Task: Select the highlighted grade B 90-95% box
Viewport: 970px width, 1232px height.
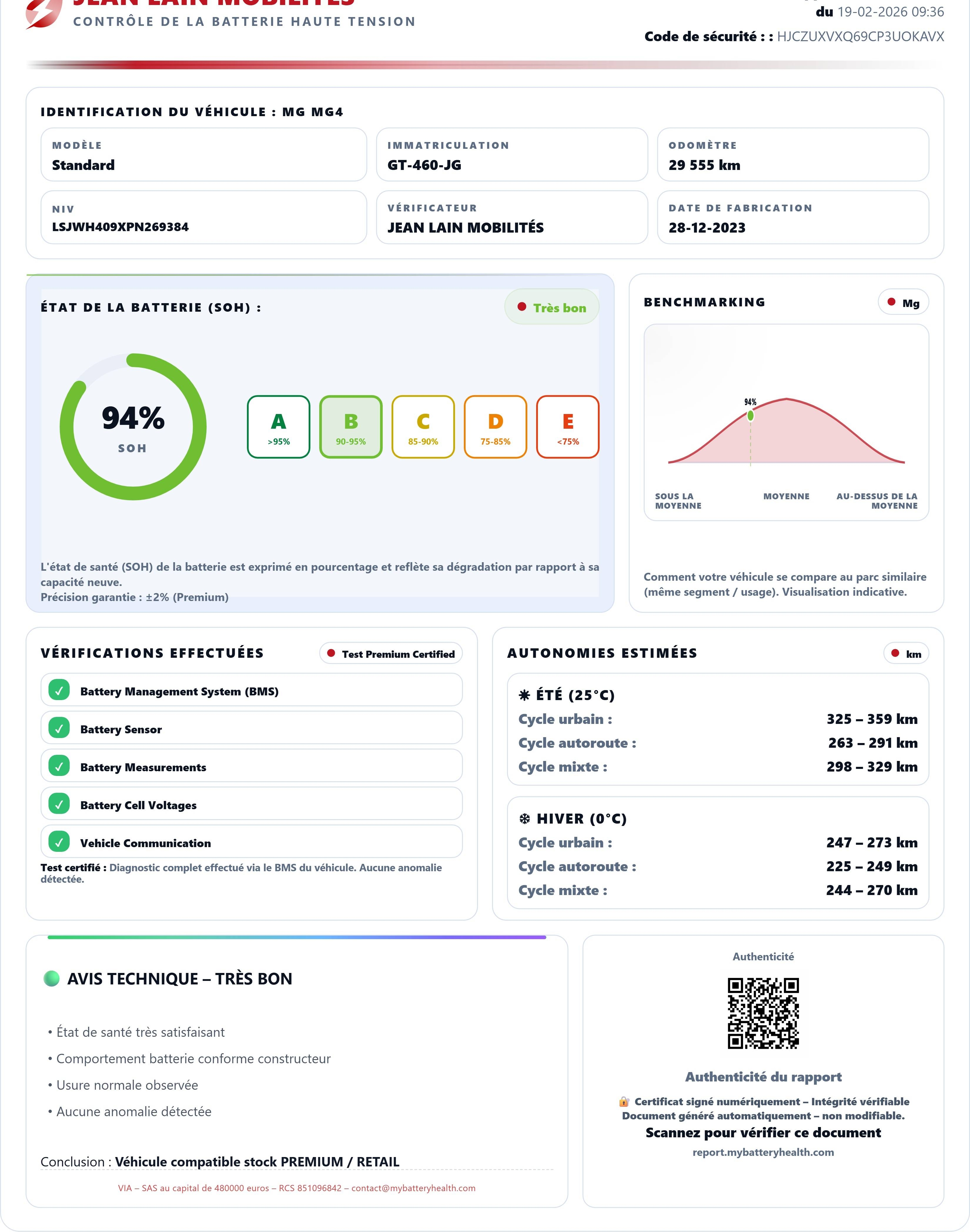Action: coord(350,427)
